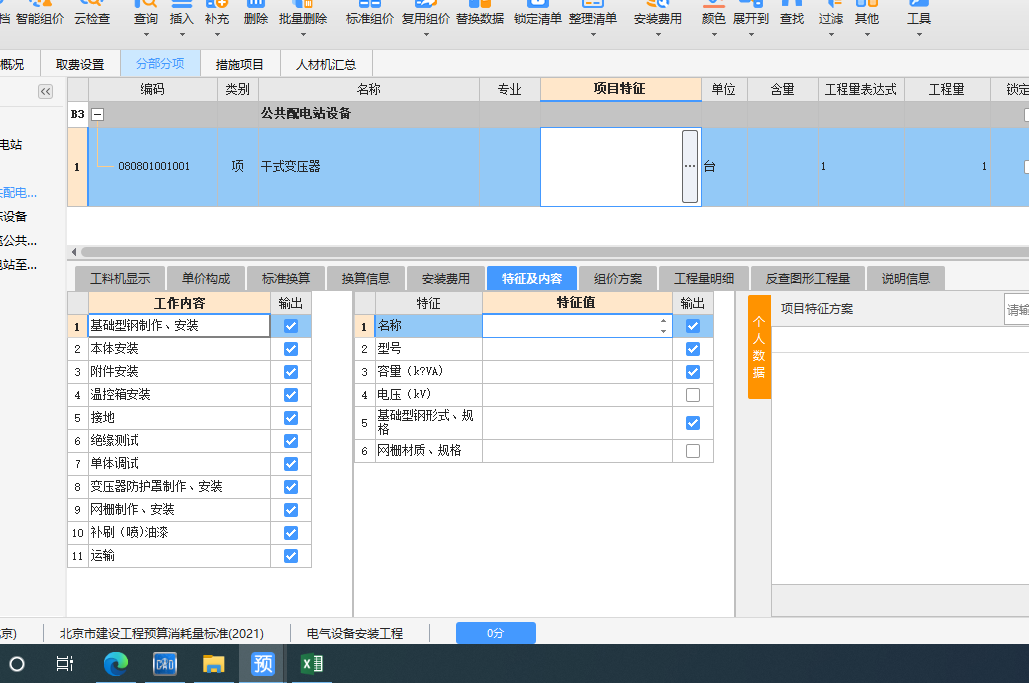Click the 标准组价 toolbar tool
Image resolution: width=1029 pixels, height=683 pixels.
click(x=369, y=13)
